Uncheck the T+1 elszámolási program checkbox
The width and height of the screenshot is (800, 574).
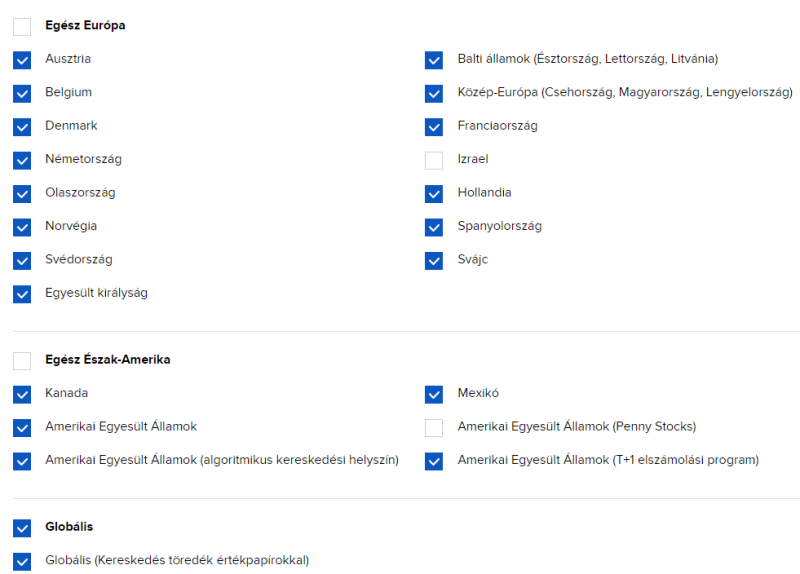pyautogui.click(x=434, y=461)
